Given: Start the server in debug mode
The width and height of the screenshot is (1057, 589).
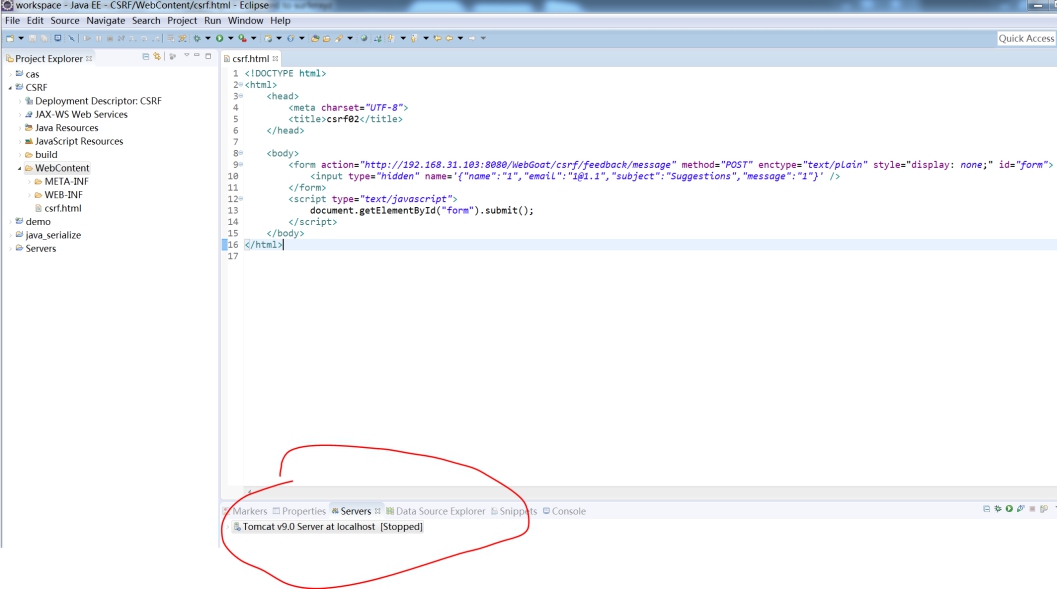Looking at the screenshot, I should click(998, 509).
